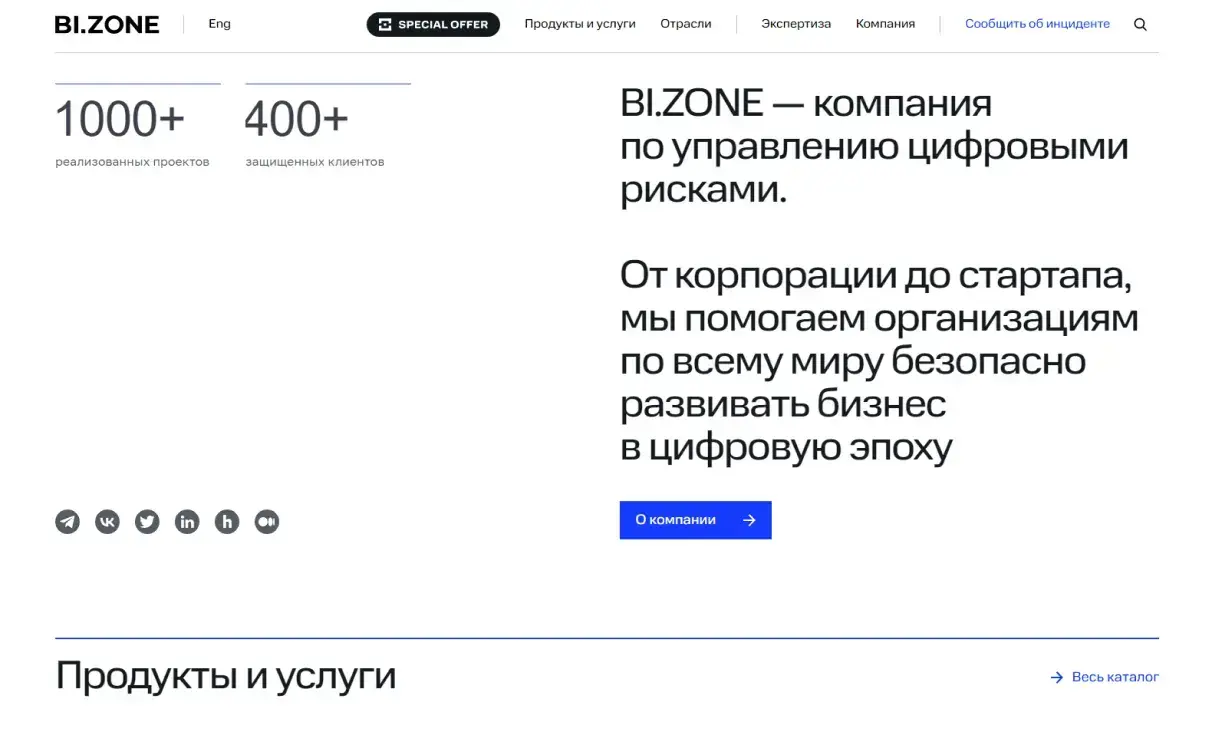Open the Компания menu
The width and height of the screenshot is (1212, 736).
[x=885, y=24]
